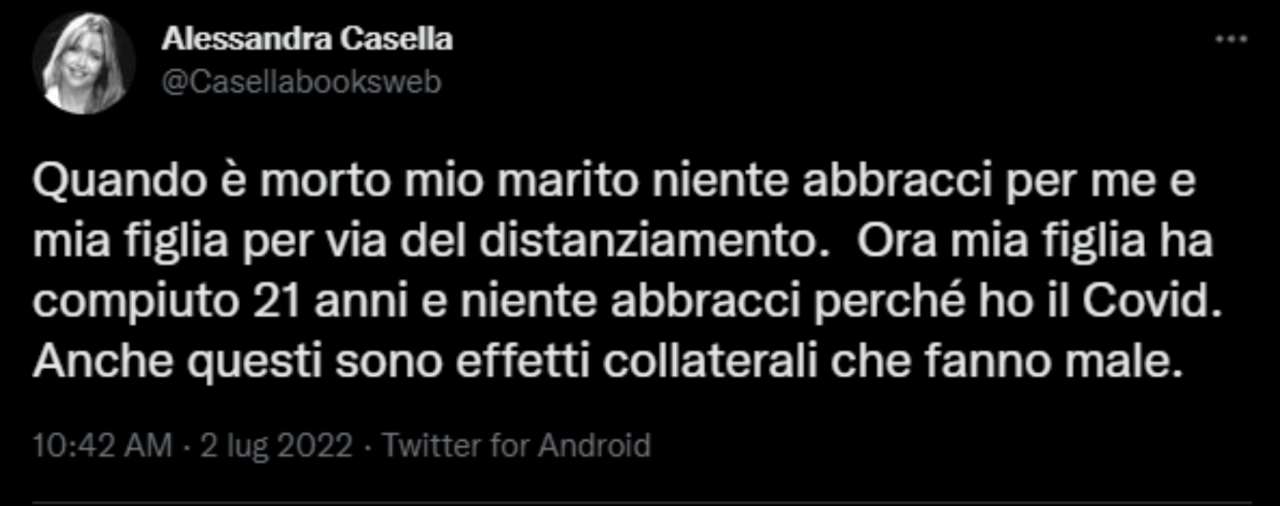Select the date 2 lug 2022
Screen dimensions: 1280x506
pyautogui.click(x=276, y=445)
